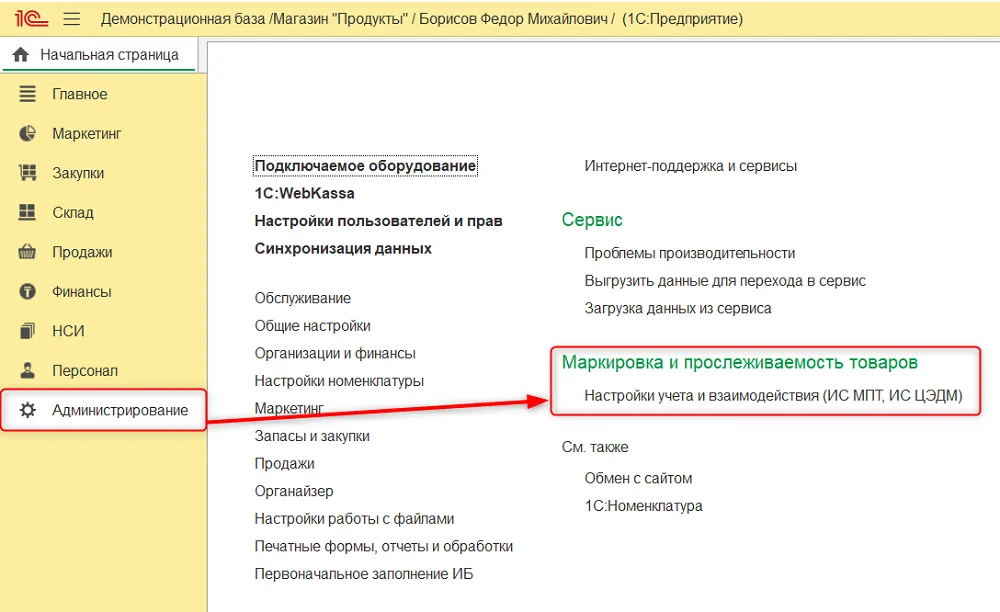Click the См. также heading
The image size is (1000, 612).
(x=595, y=447)
